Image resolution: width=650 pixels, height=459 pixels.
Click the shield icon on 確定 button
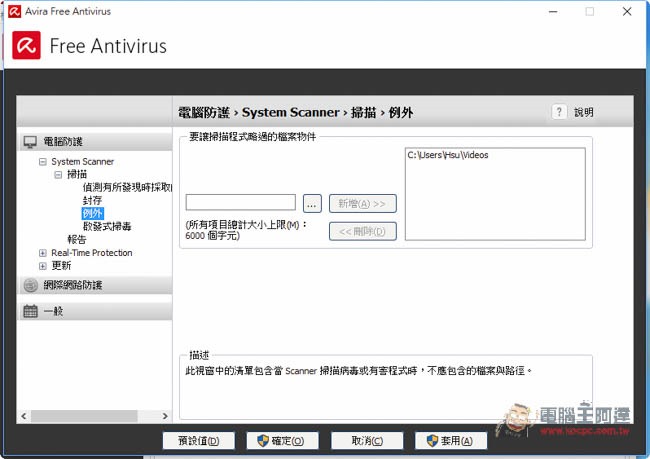pyautogui.click(x=263, y=441)
